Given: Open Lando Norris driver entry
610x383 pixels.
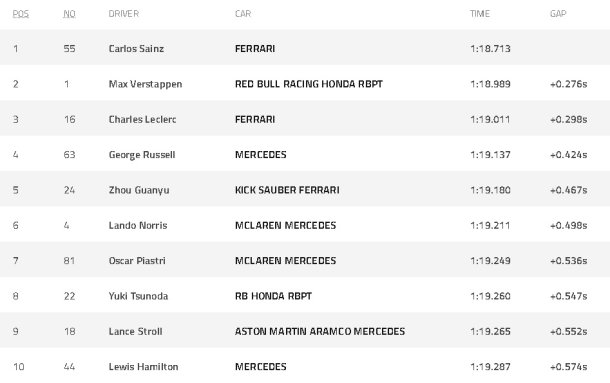Looking at the screenshot, I should coord(138,225).
